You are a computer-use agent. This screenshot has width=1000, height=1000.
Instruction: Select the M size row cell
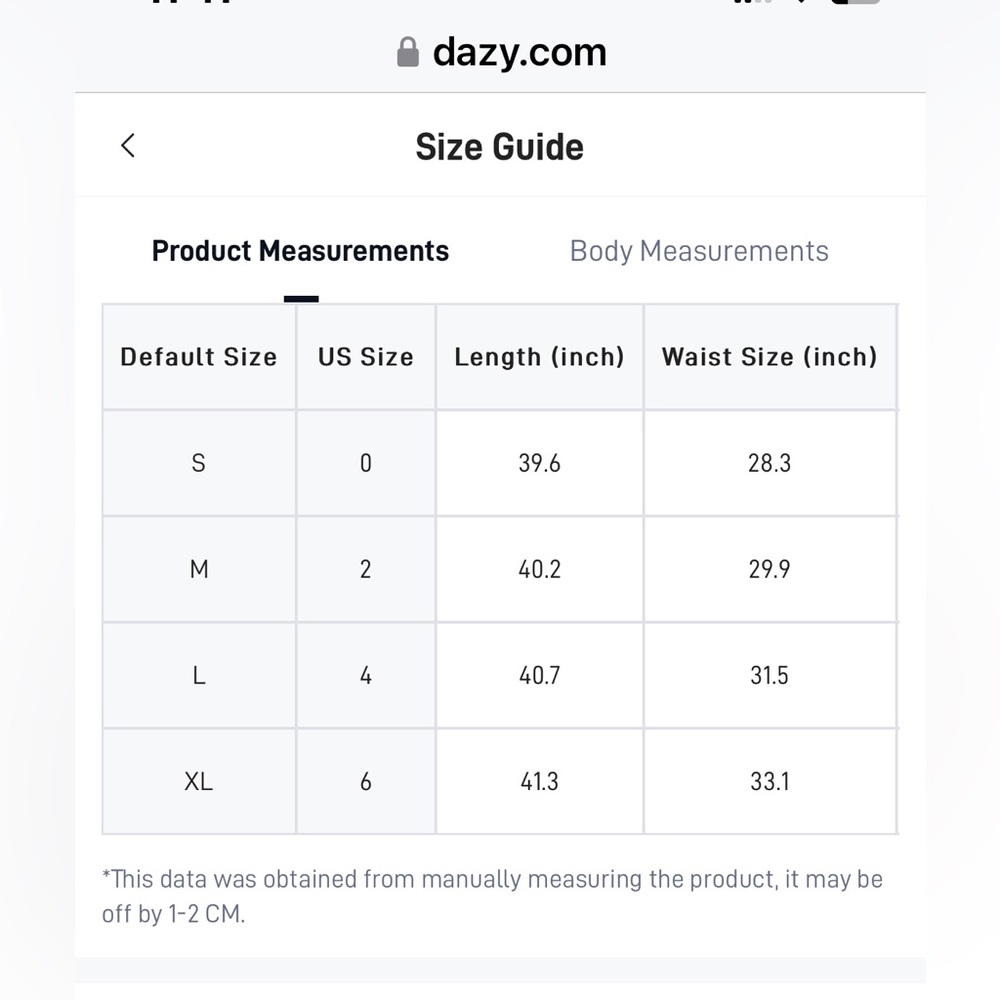click(x=199, y=569)
